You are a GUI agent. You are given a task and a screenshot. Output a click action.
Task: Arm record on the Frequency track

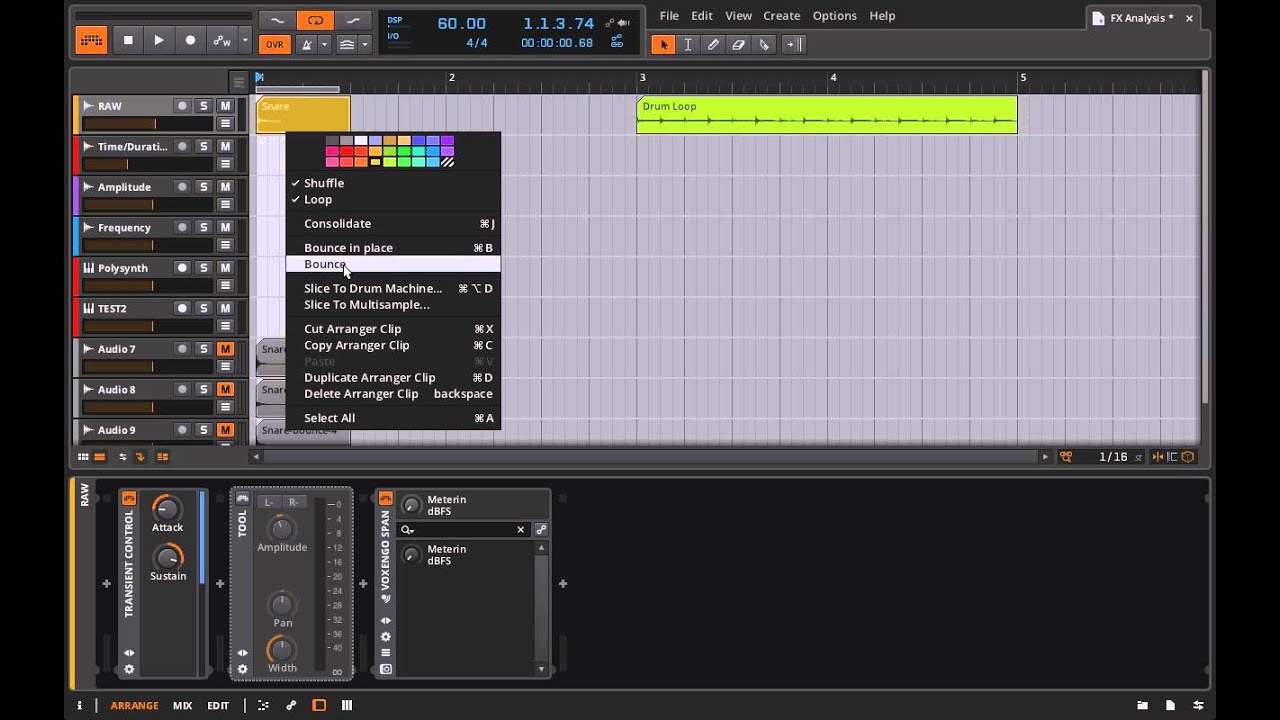pyautogui.click(x=182, y=227)
